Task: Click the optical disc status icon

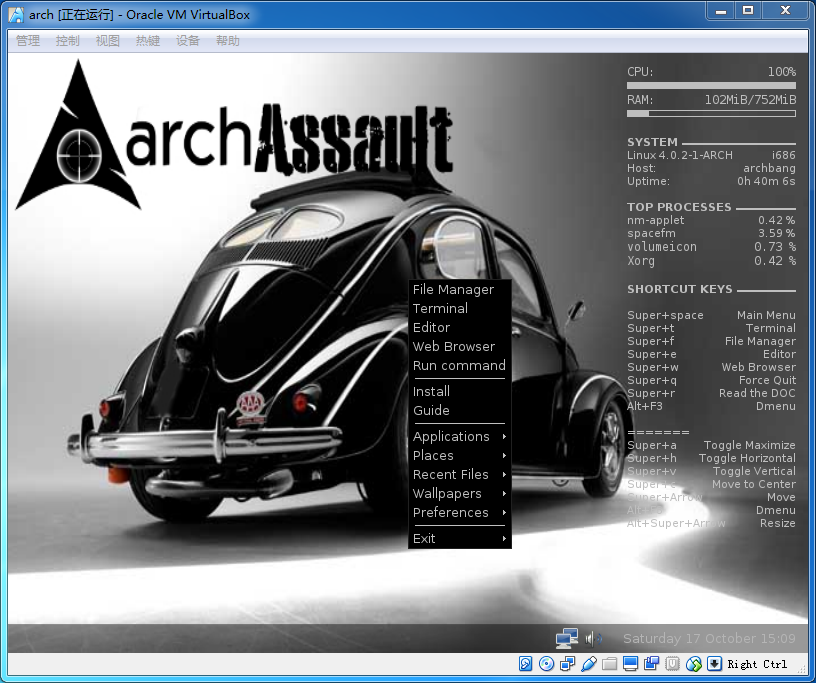Action: pos(546,664)
